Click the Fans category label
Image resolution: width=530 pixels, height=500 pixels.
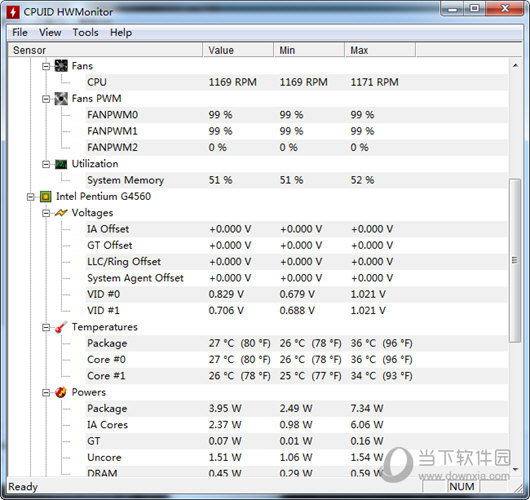pos(82,66)
